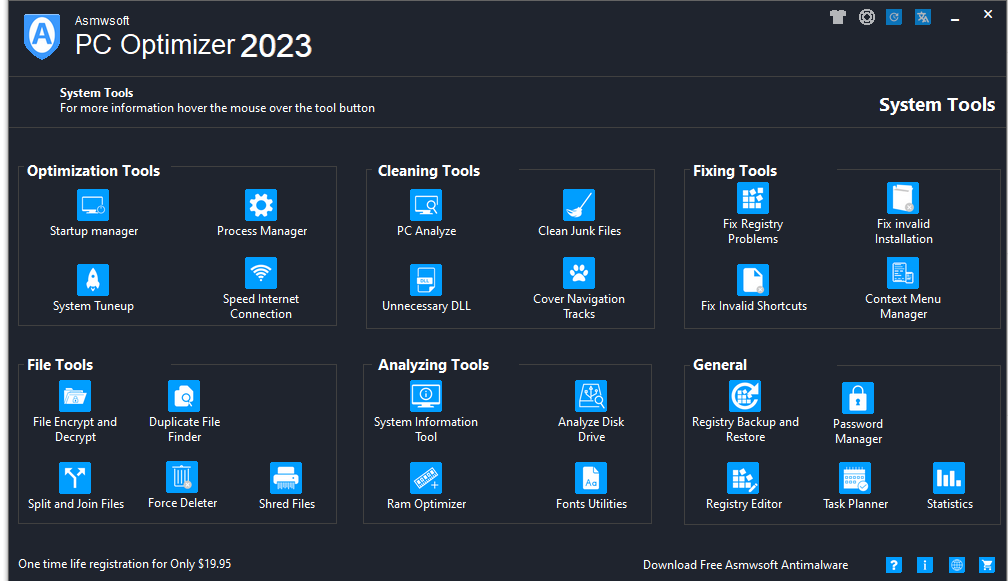The image size is (1008, 581).
Task: Click the Optimization Tools group heading
Action: (93, 171)
